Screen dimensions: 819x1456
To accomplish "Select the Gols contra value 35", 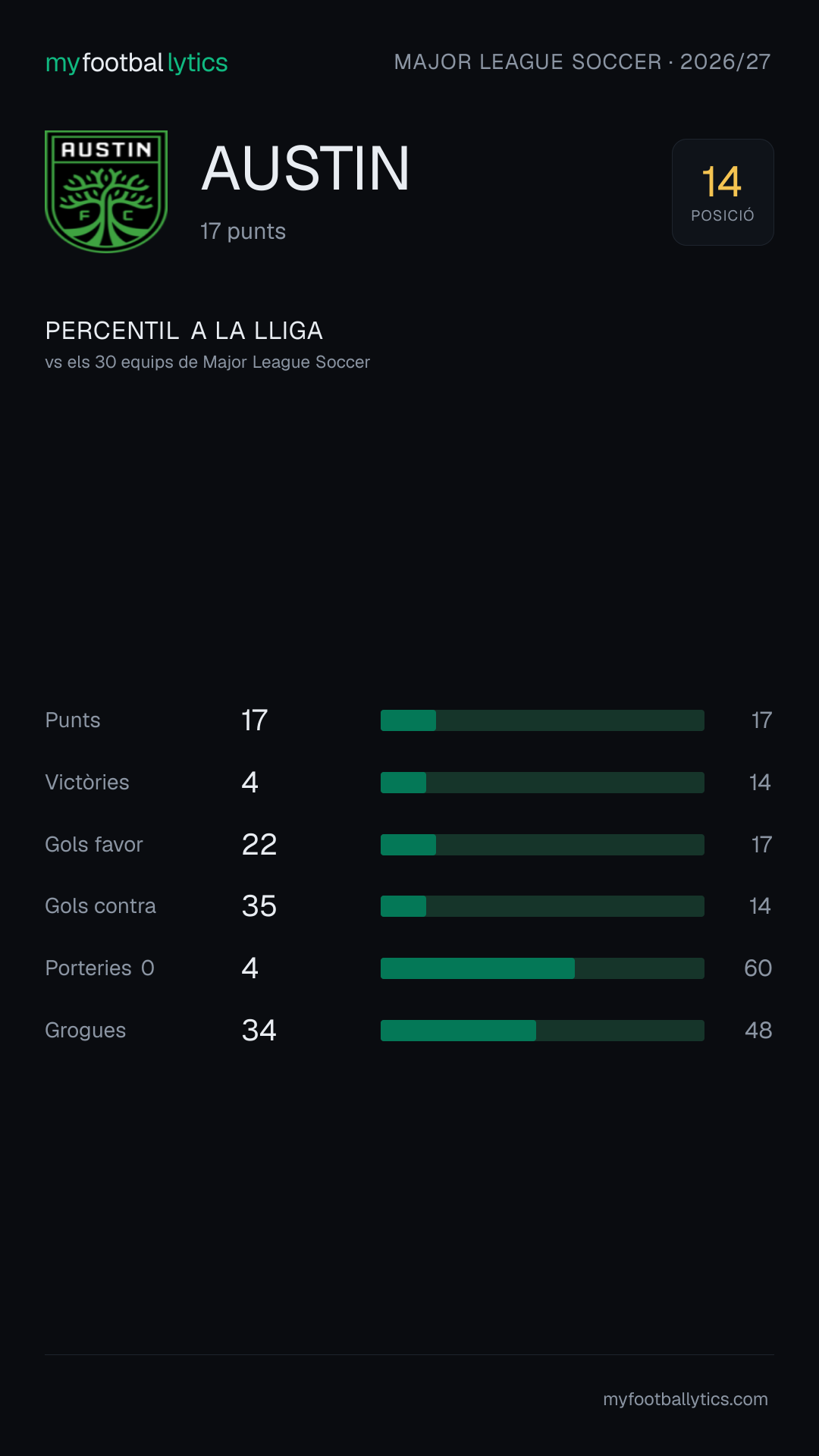I will click(259, 906).
